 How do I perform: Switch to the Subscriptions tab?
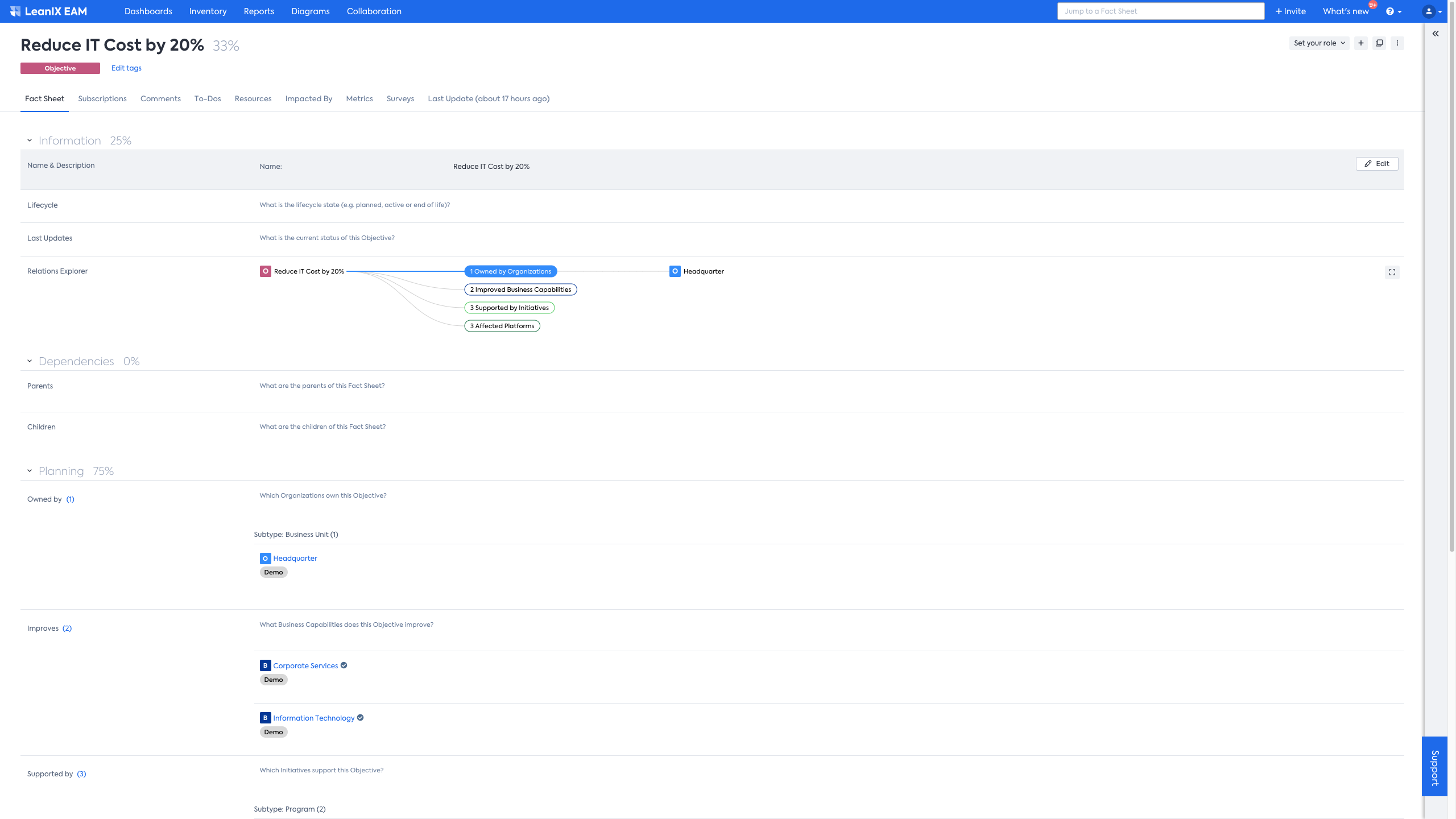click(102, 99)
